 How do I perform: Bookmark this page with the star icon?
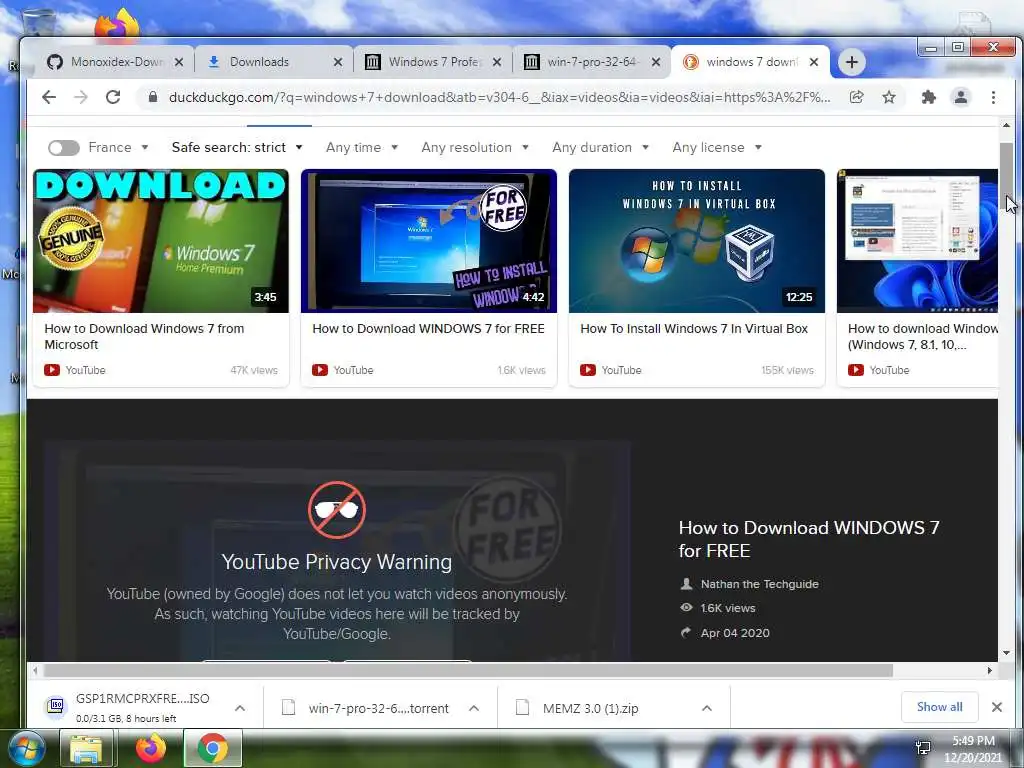tap(889, 97)
